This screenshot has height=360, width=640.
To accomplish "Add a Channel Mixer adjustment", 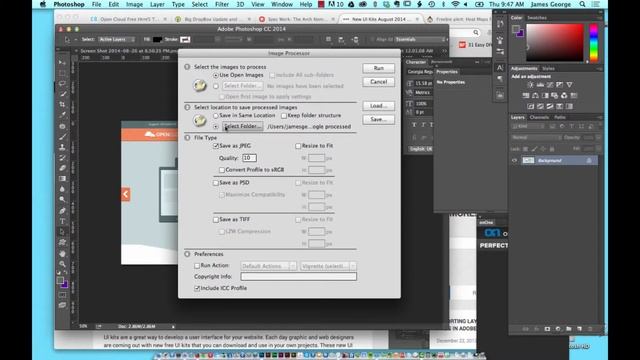I will [x=564, y=96].
